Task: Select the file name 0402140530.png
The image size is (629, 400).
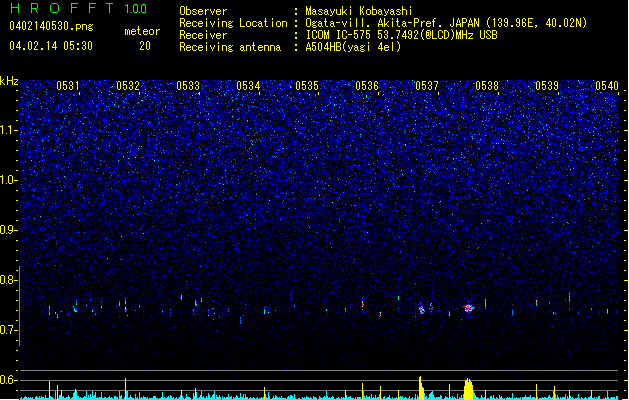Action: pos(51,26)
